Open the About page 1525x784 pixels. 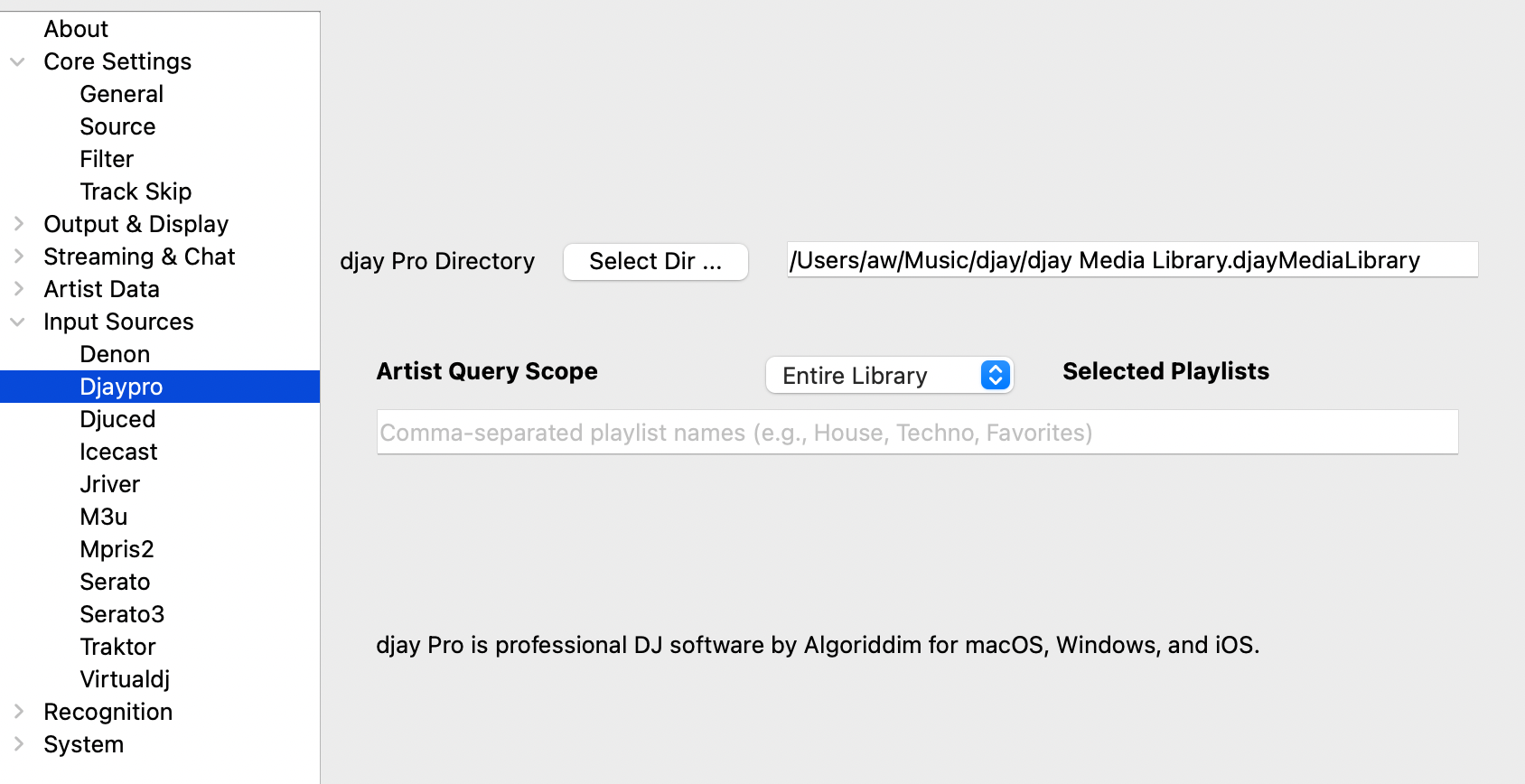(x=76, y=29)
